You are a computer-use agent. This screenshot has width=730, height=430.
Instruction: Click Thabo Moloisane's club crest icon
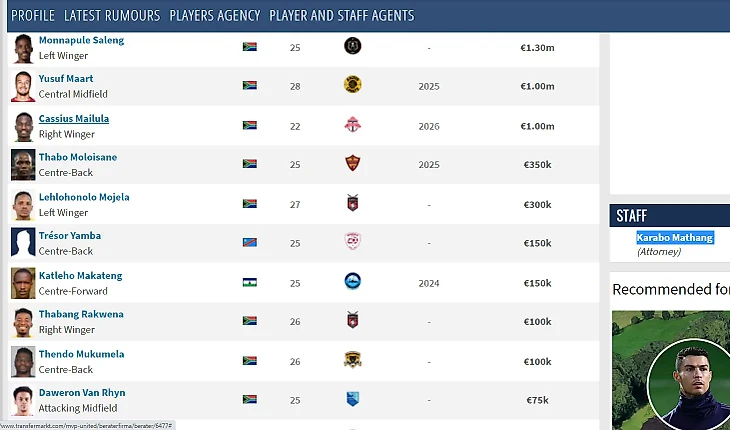pyautogui.click(x=352, y=164)
